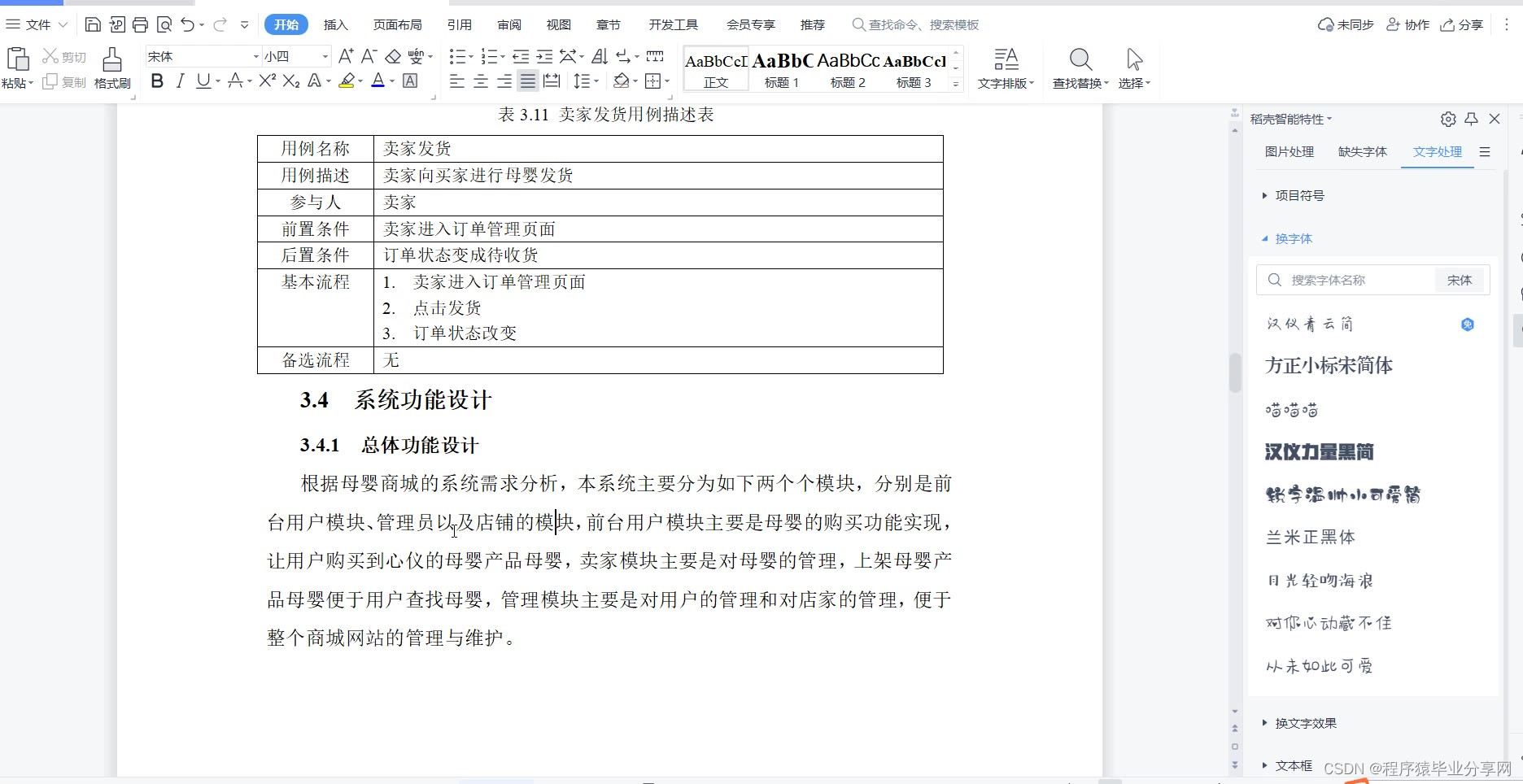Switch to 图片处理 tab in side panel
1523x784 pixels.
point(1290,151)
